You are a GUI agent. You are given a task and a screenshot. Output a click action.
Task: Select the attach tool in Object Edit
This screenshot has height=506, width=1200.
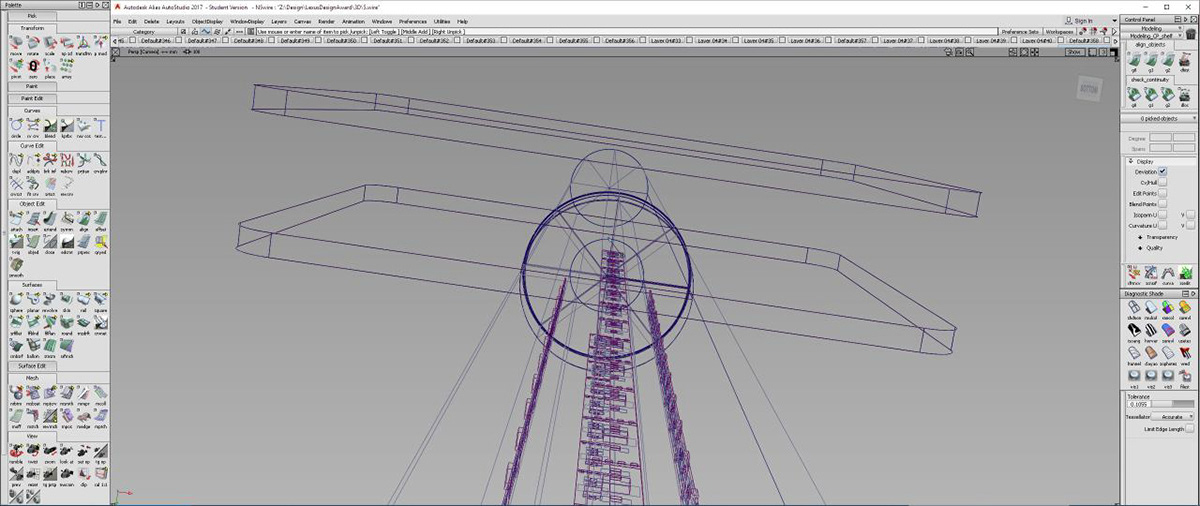[16, 217]
